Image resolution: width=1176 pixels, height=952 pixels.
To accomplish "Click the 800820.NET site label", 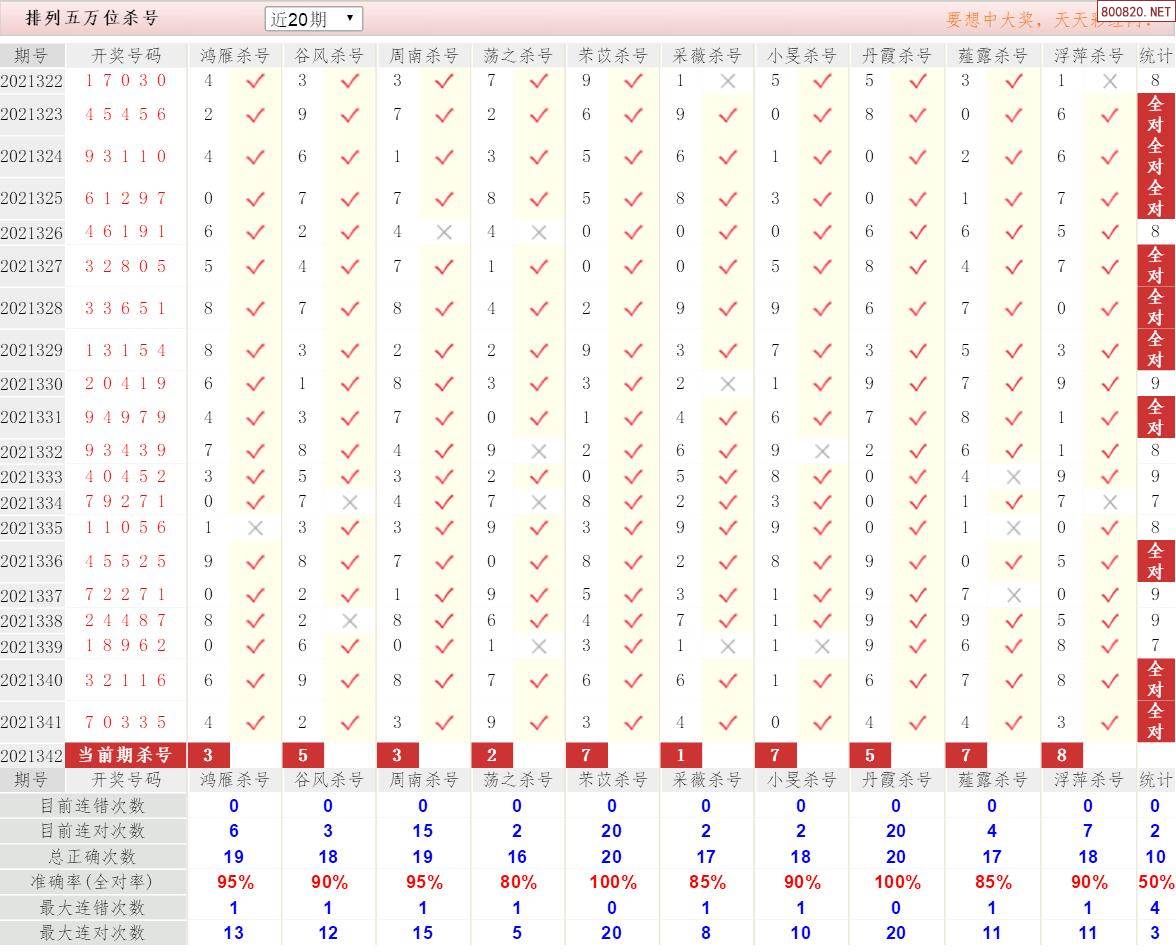I will tap(1136, 11).
